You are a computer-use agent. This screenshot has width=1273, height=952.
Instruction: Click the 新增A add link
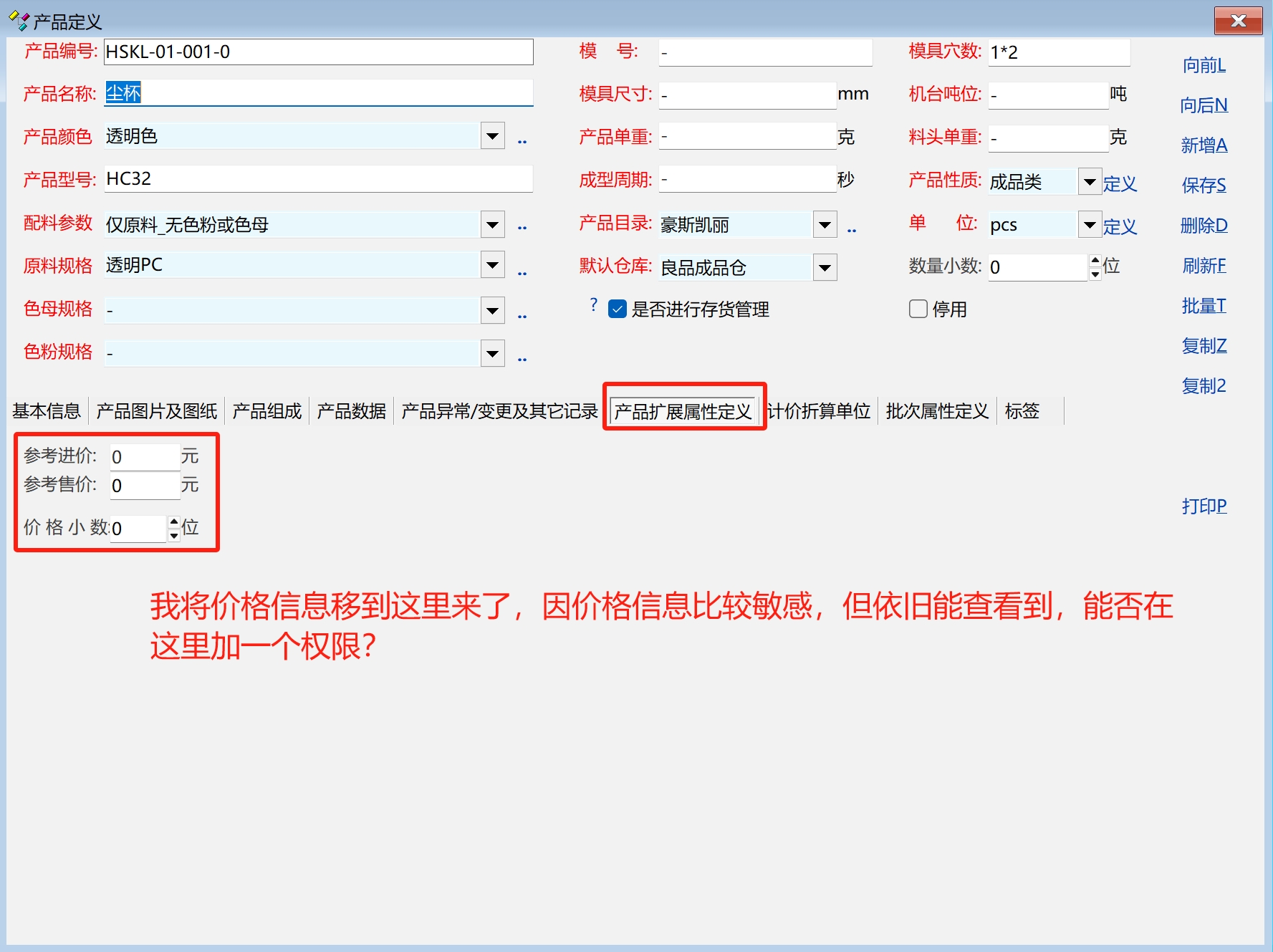[1204, 145]
